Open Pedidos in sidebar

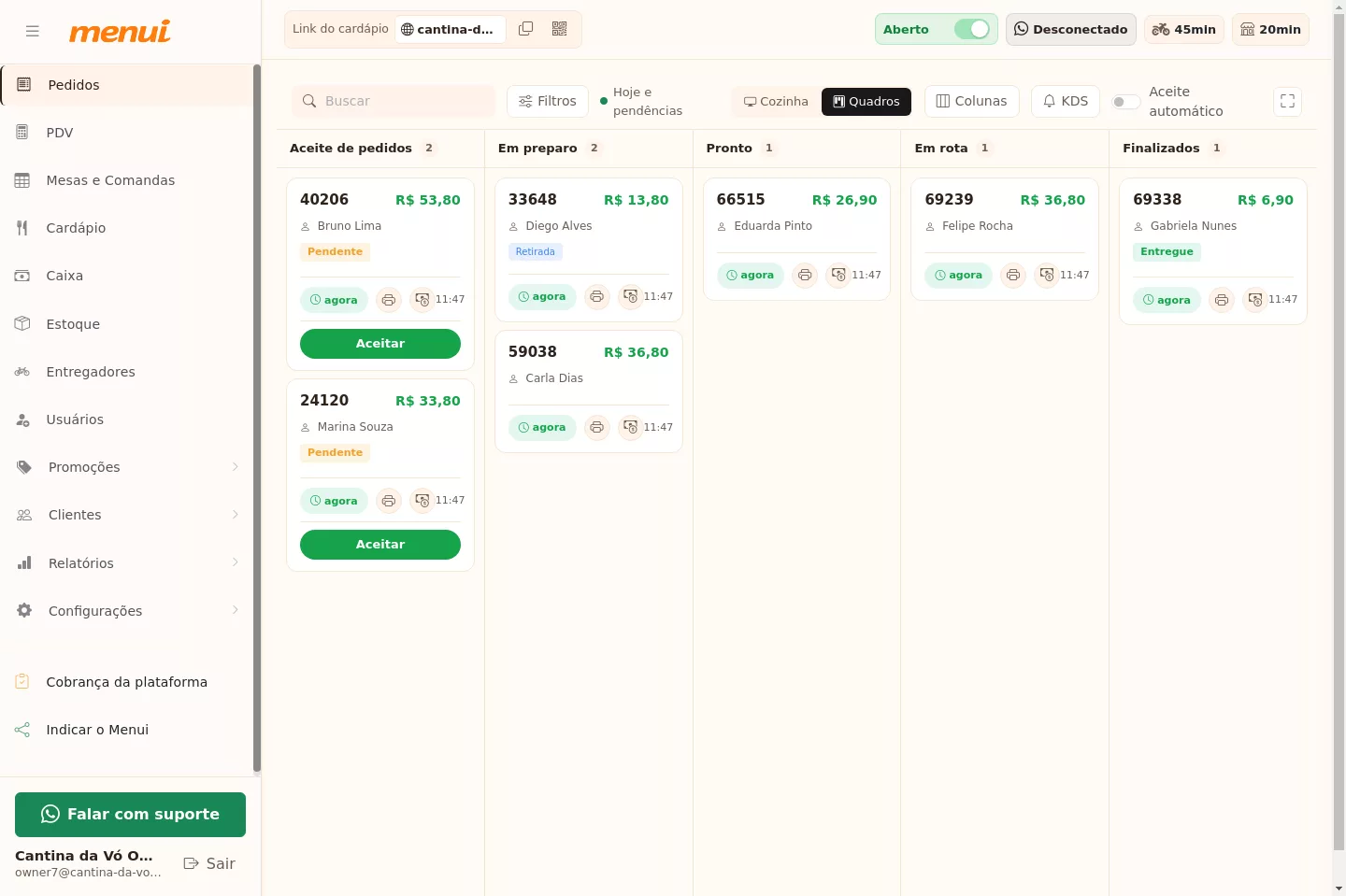(127, 85)
